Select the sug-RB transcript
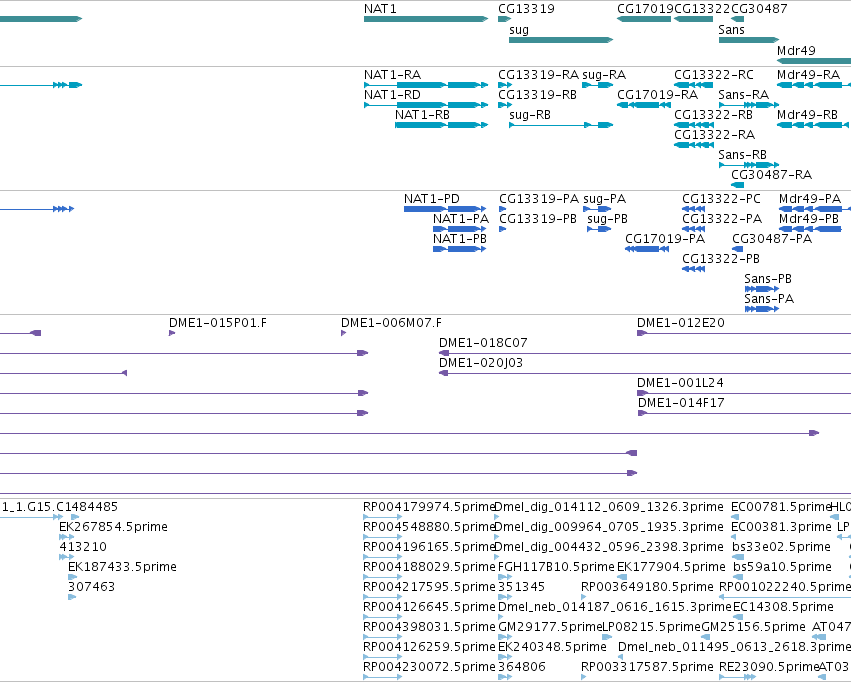This screenshot has height=682, width=851. point(561,125)
